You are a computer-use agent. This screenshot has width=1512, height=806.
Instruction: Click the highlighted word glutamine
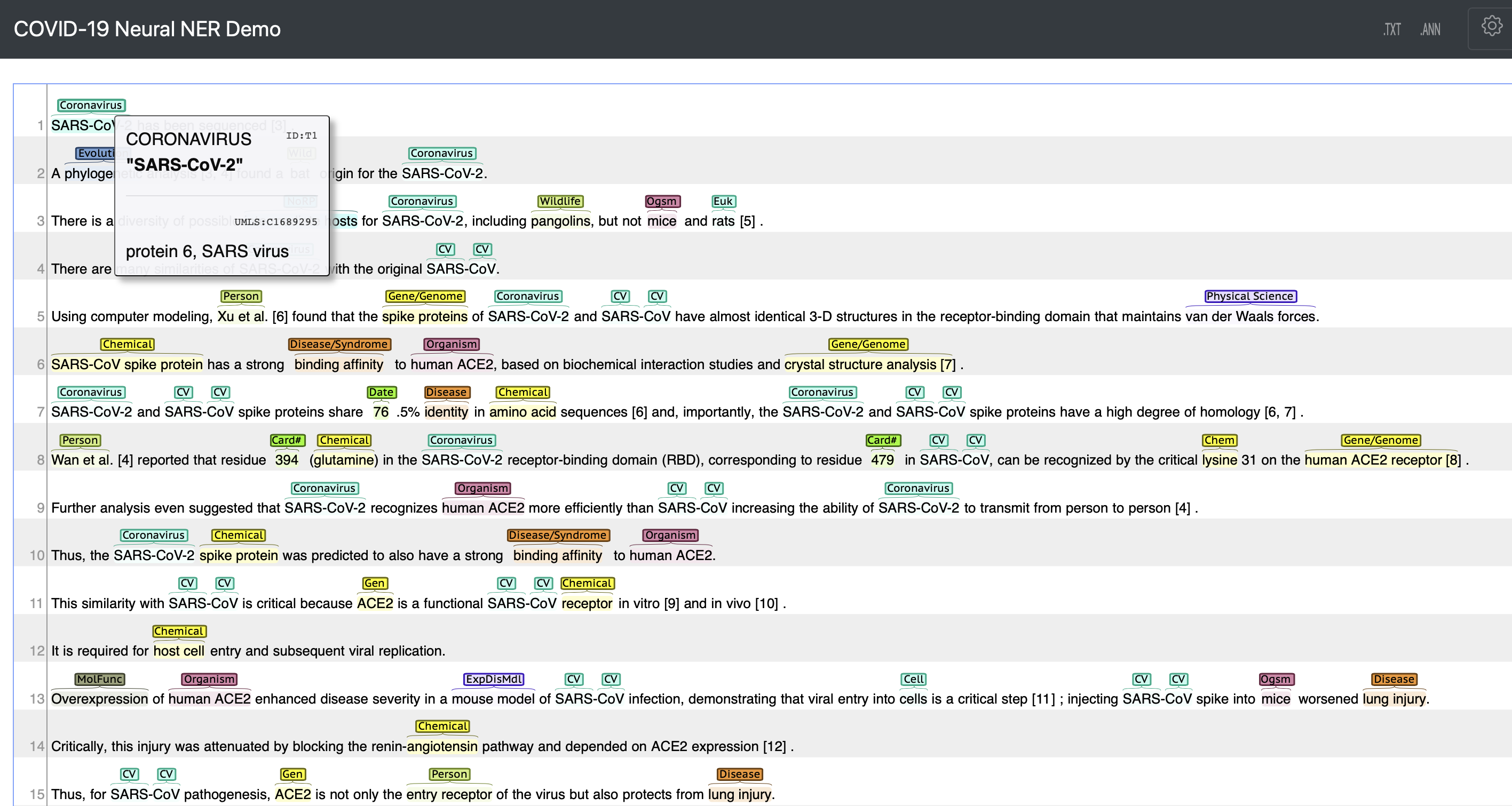pos(344,460)
